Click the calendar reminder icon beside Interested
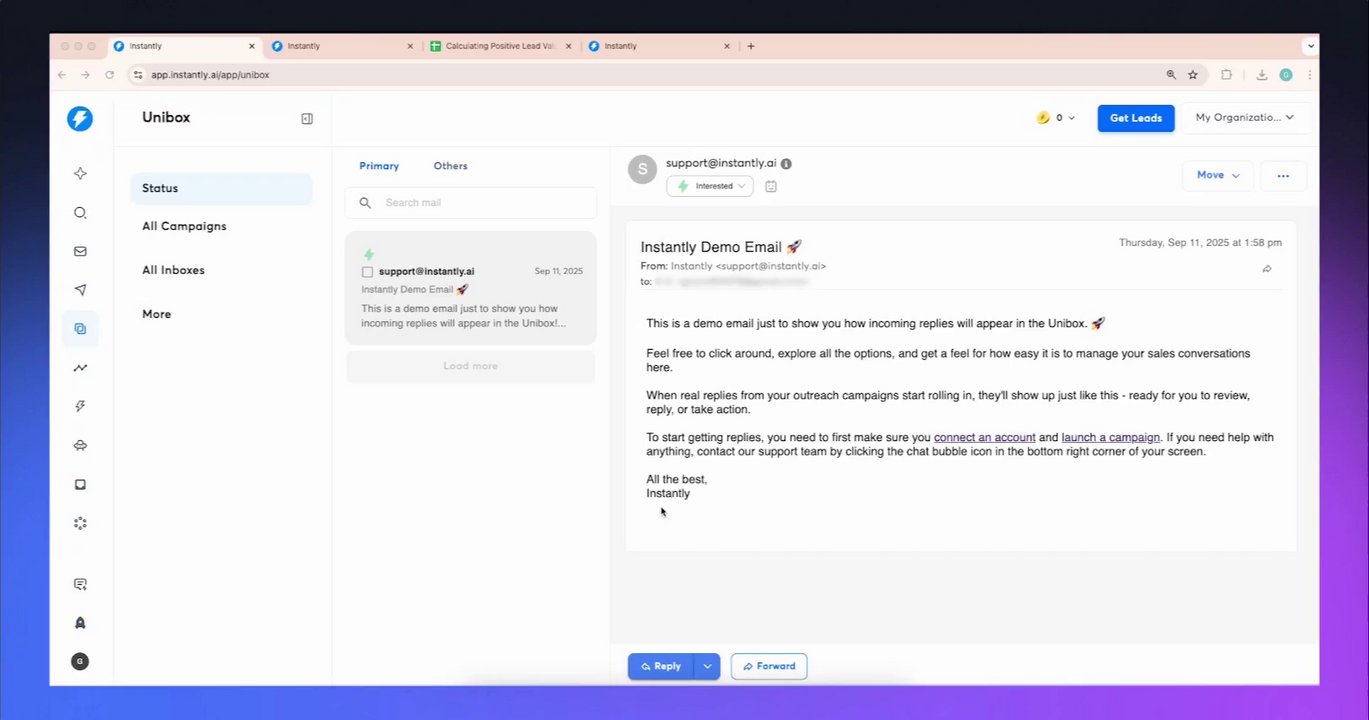Image resolution: width=1369 pixels, height=720 pixels. (771, 186)
